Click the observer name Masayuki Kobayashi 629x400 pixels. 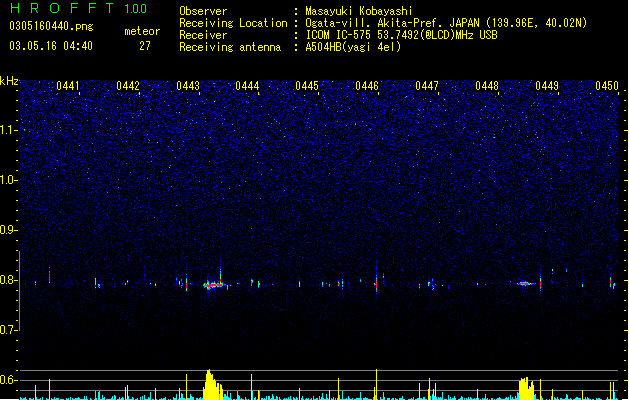point(359,11)
